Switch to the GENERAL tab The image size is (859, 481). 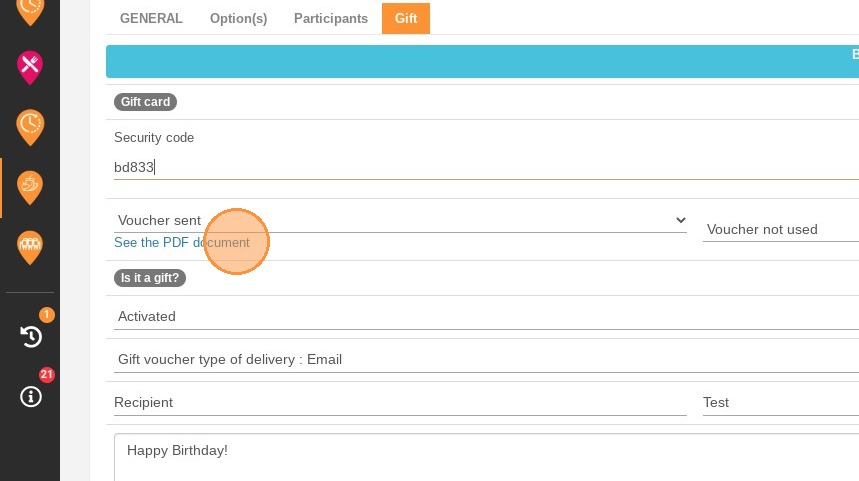(151, 18)
